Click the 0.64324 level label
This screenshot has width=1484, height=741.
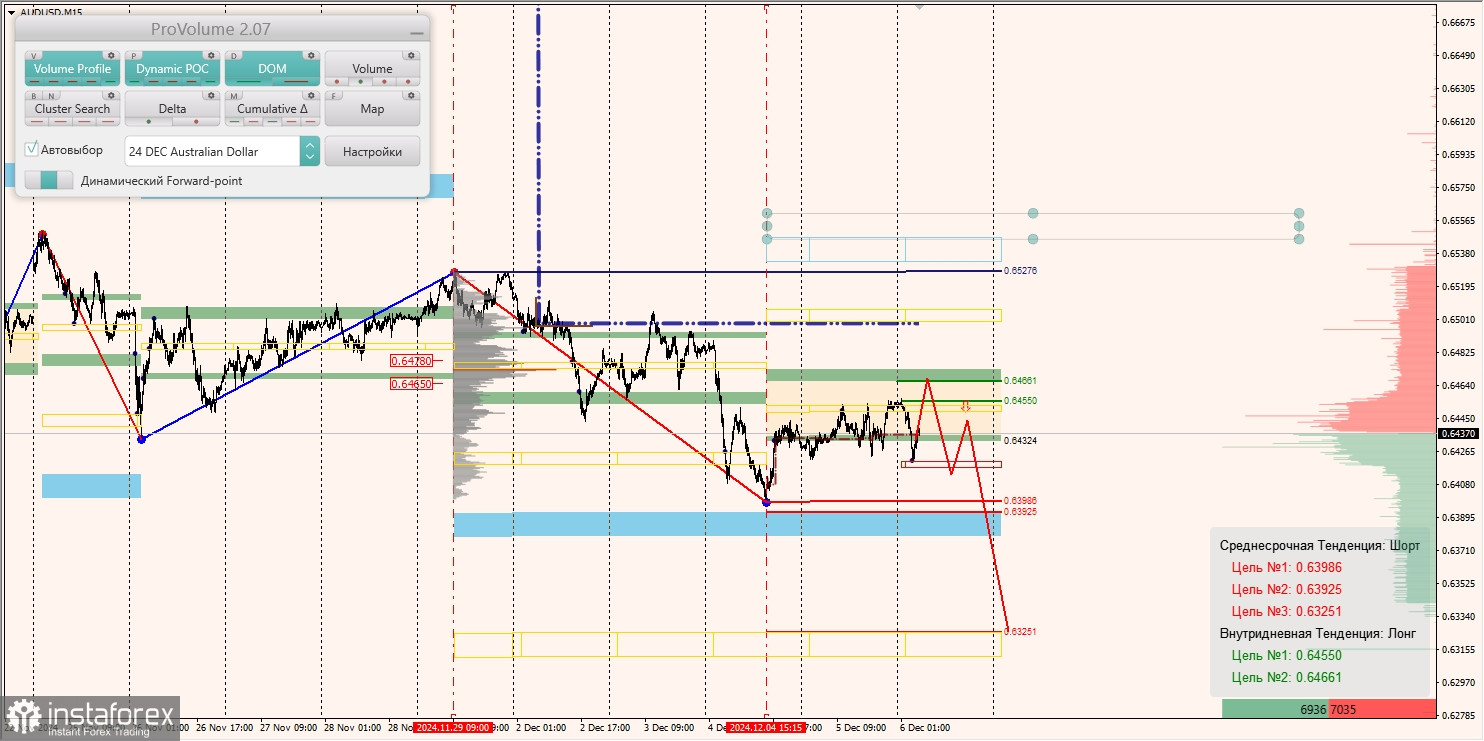pyautogui.click(x=1020, y=440)
